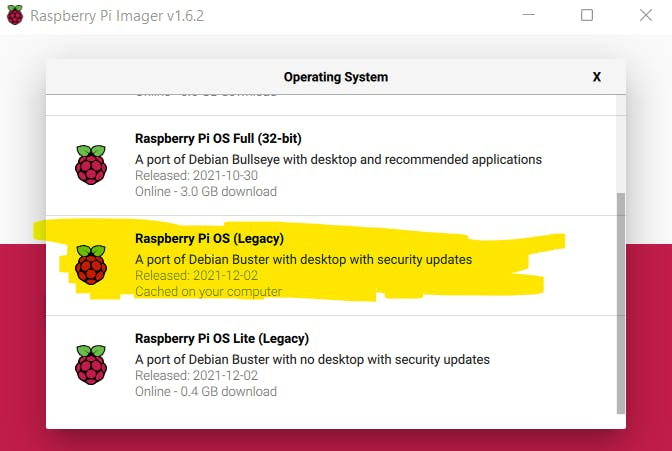Viewport: 672px width, 451px height.
Task: Click the Raspberry Pi OS Lite raspberry icon
Action: [91, 364]
